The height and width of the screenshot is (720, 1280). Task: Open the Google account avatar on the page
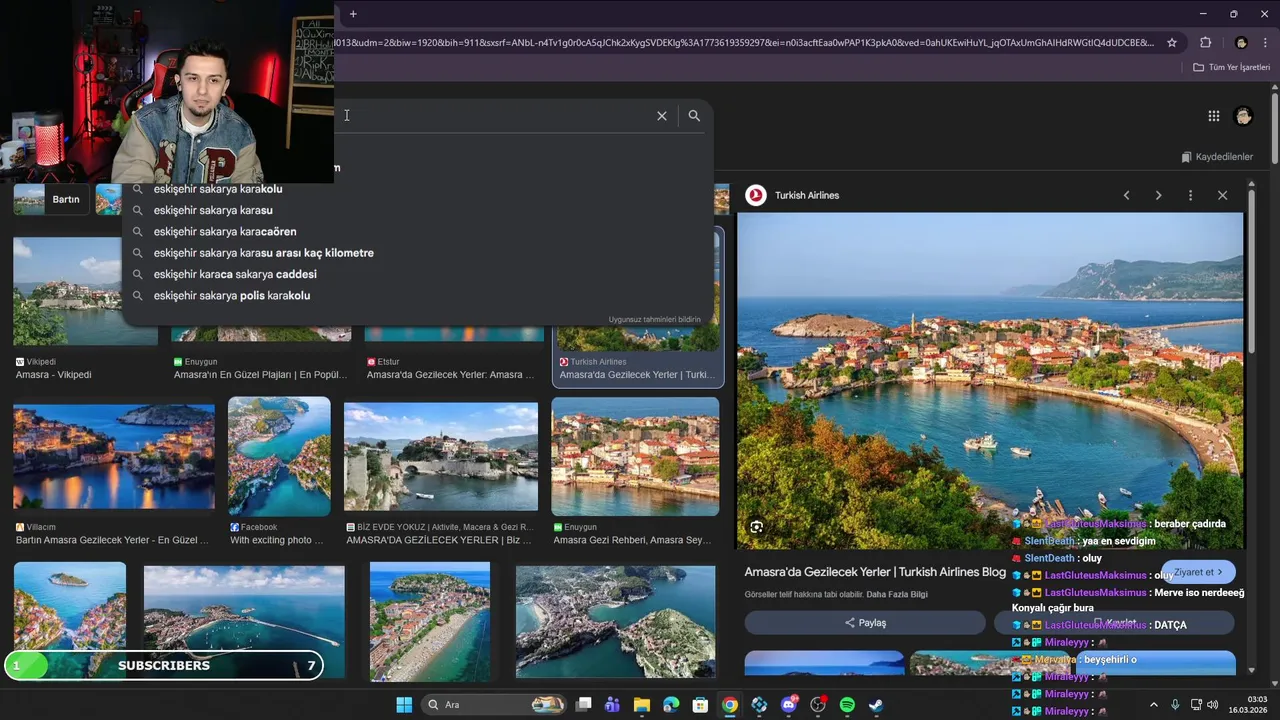(1243, 116)
